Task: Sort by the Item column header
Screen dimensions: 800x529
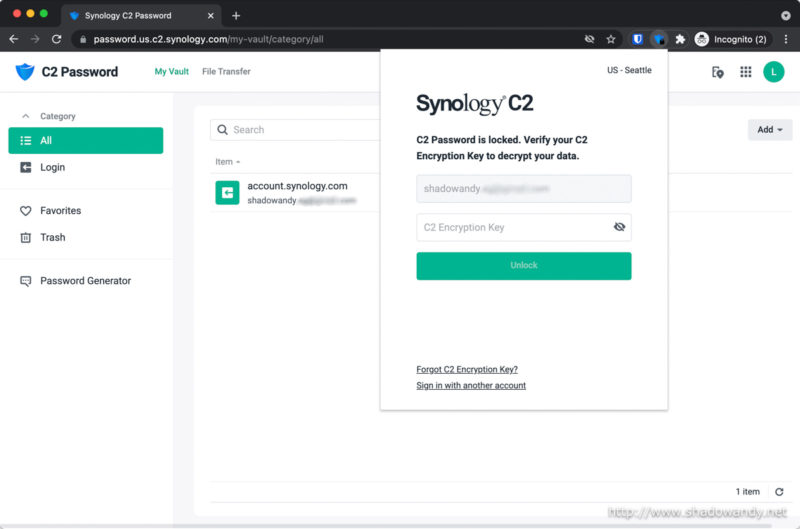Action: coord(228,162)
